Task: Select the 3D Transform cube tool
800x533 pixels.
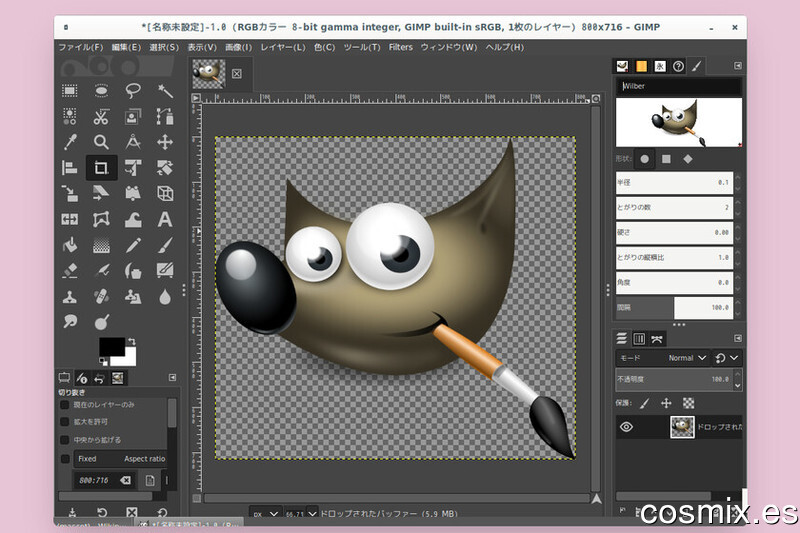Action: click(x=165, y=193)
